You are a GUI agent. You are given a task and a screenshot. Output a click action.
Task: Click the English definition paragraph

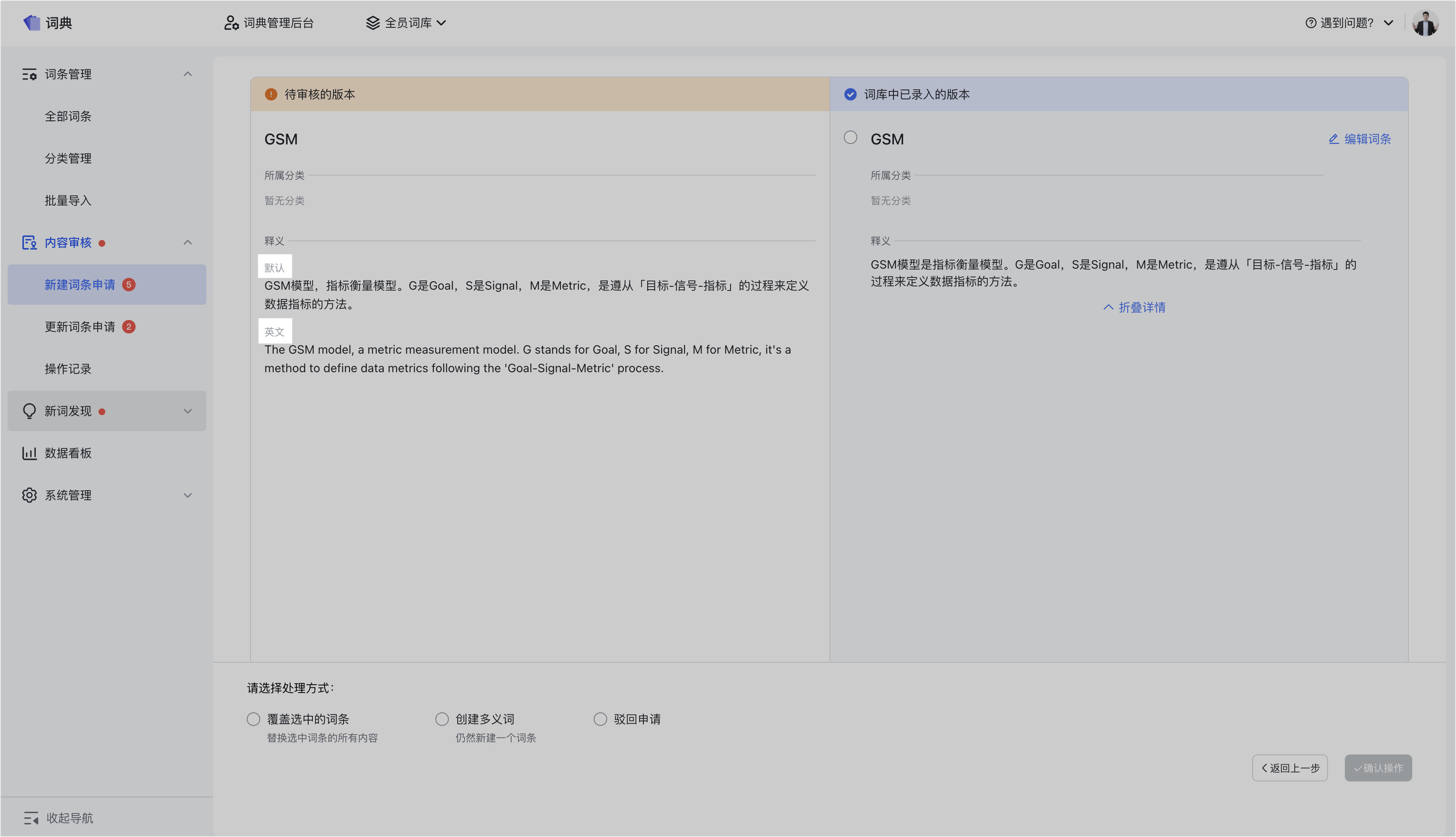pyautogui.click(x=528, y=359)
